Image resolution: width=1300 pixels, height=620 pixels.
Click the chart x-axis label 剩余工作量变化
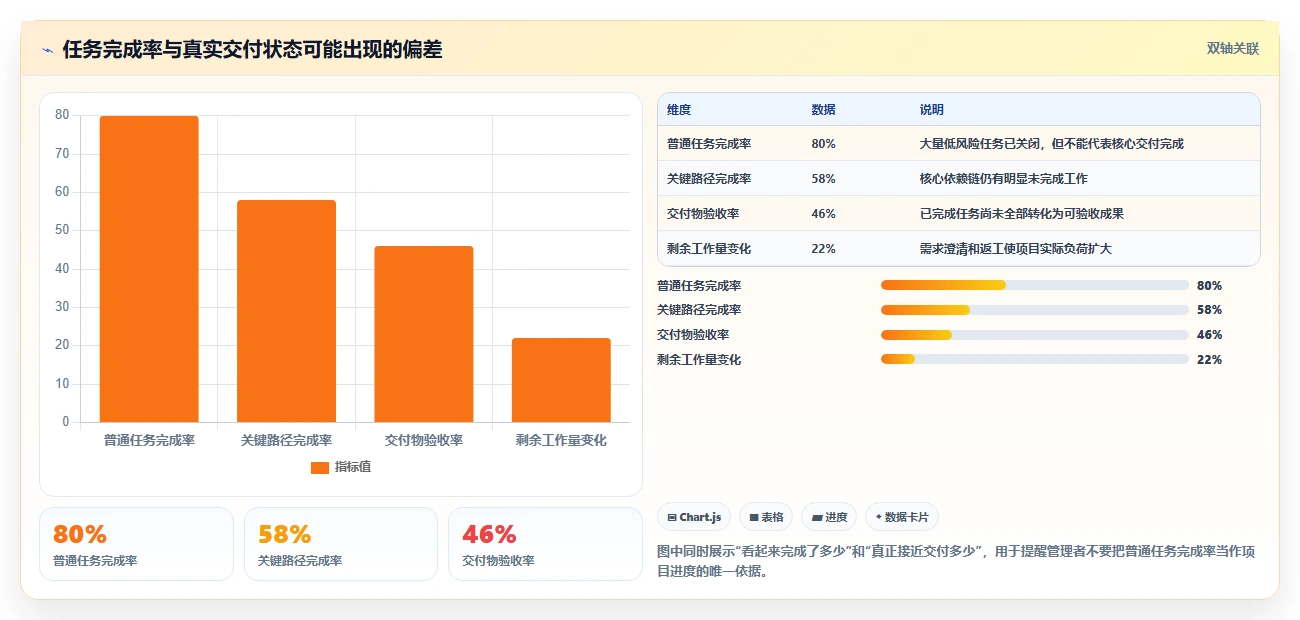561,440
